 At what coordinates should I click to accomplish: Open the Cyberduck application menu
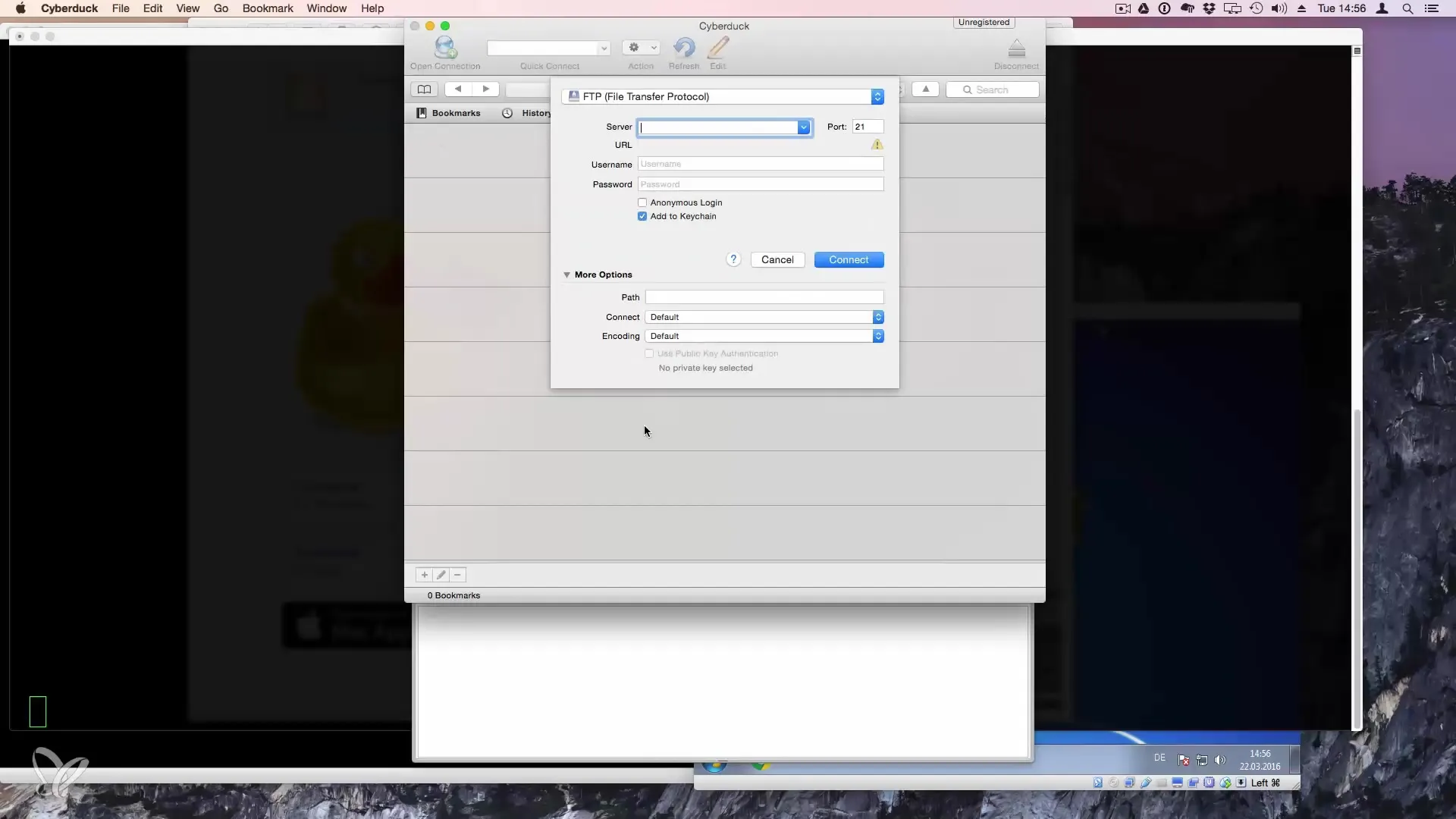(69, 8)
